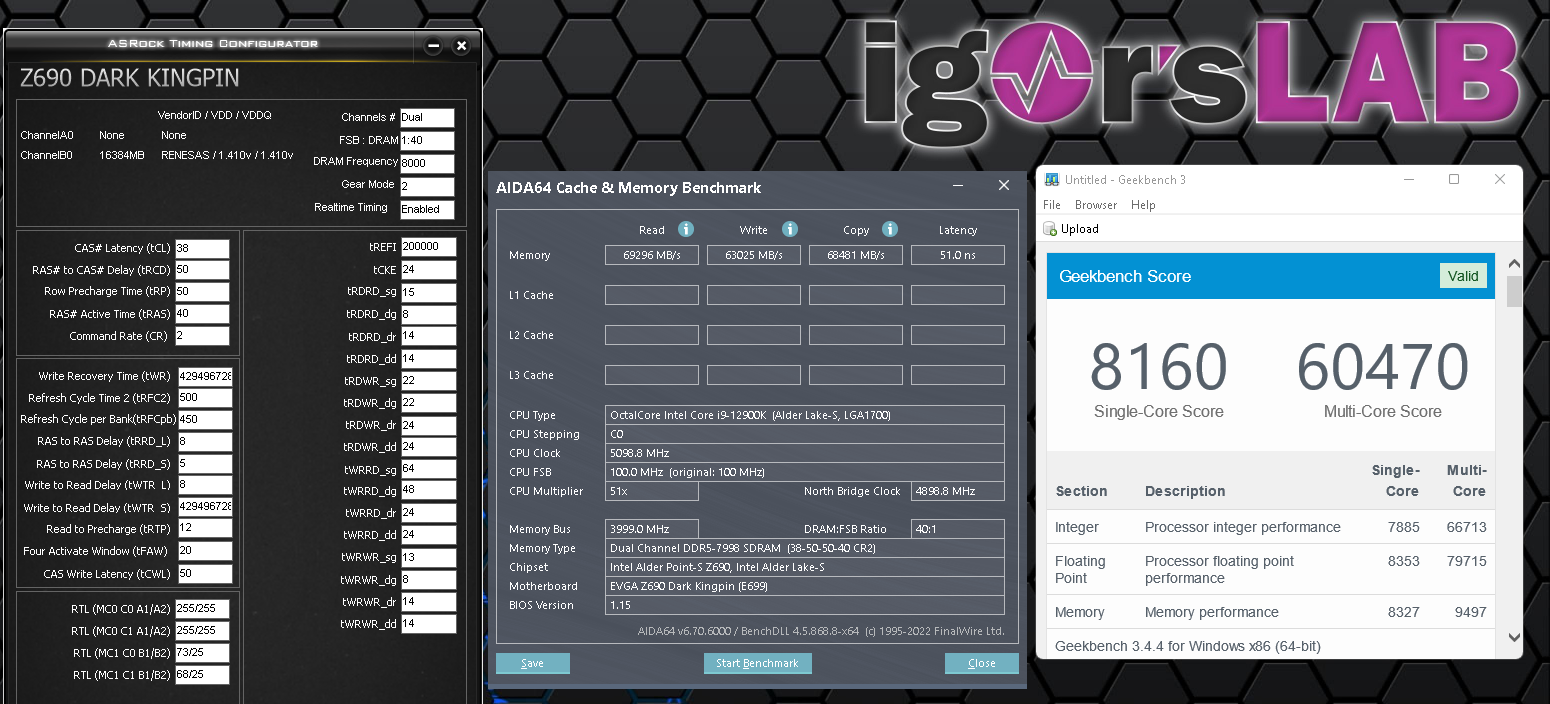The image size is (1550, 704).
Task: Click the CPU Type value in AIDA64
Action: click(x=805, y=415)
